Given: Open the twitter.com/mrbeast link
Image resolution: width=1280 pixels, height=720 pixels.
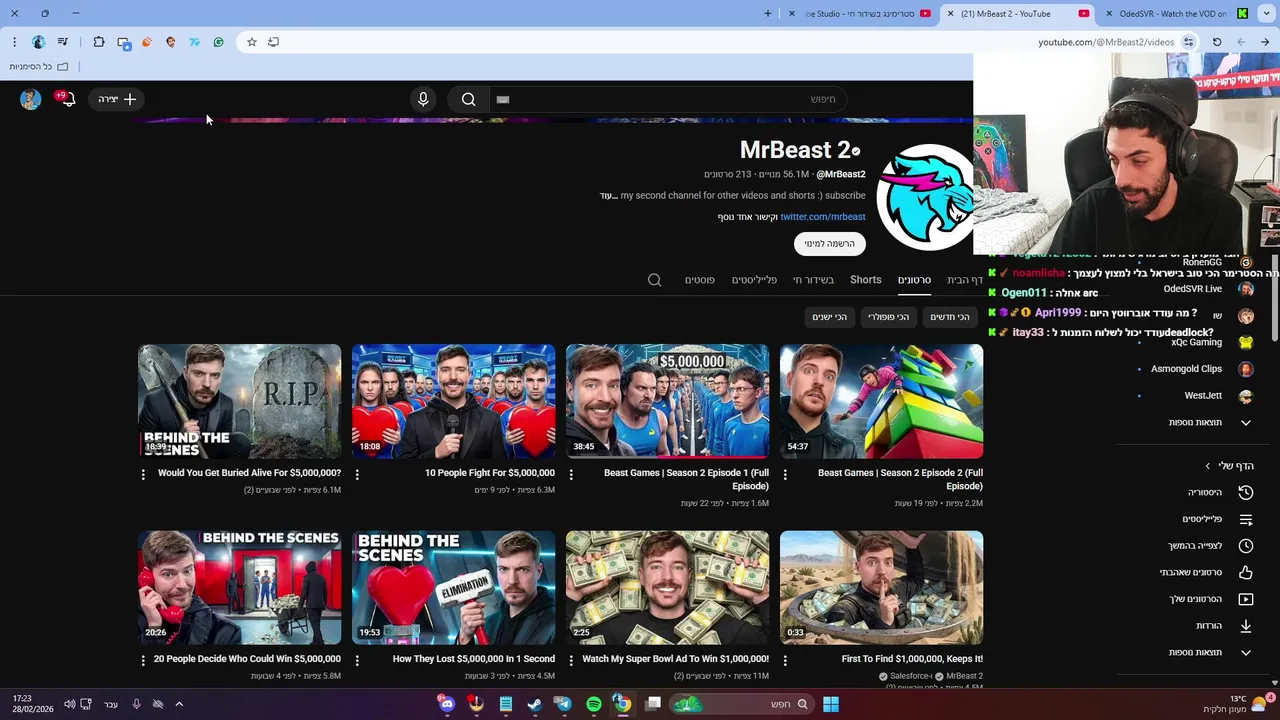Looking at the screenshot, I should [823, 217].
